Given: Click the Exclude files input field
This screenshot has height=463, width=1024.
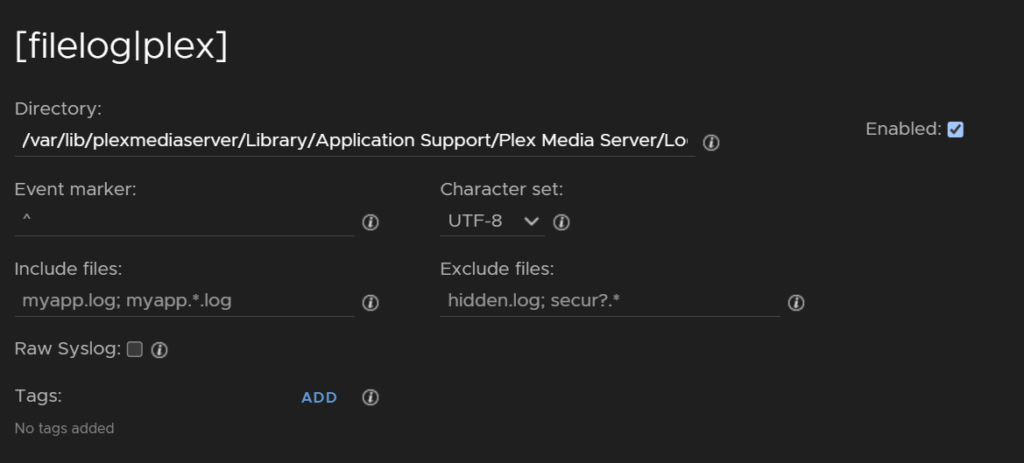Looking at the screenshot, I should [x=610, y=302].
